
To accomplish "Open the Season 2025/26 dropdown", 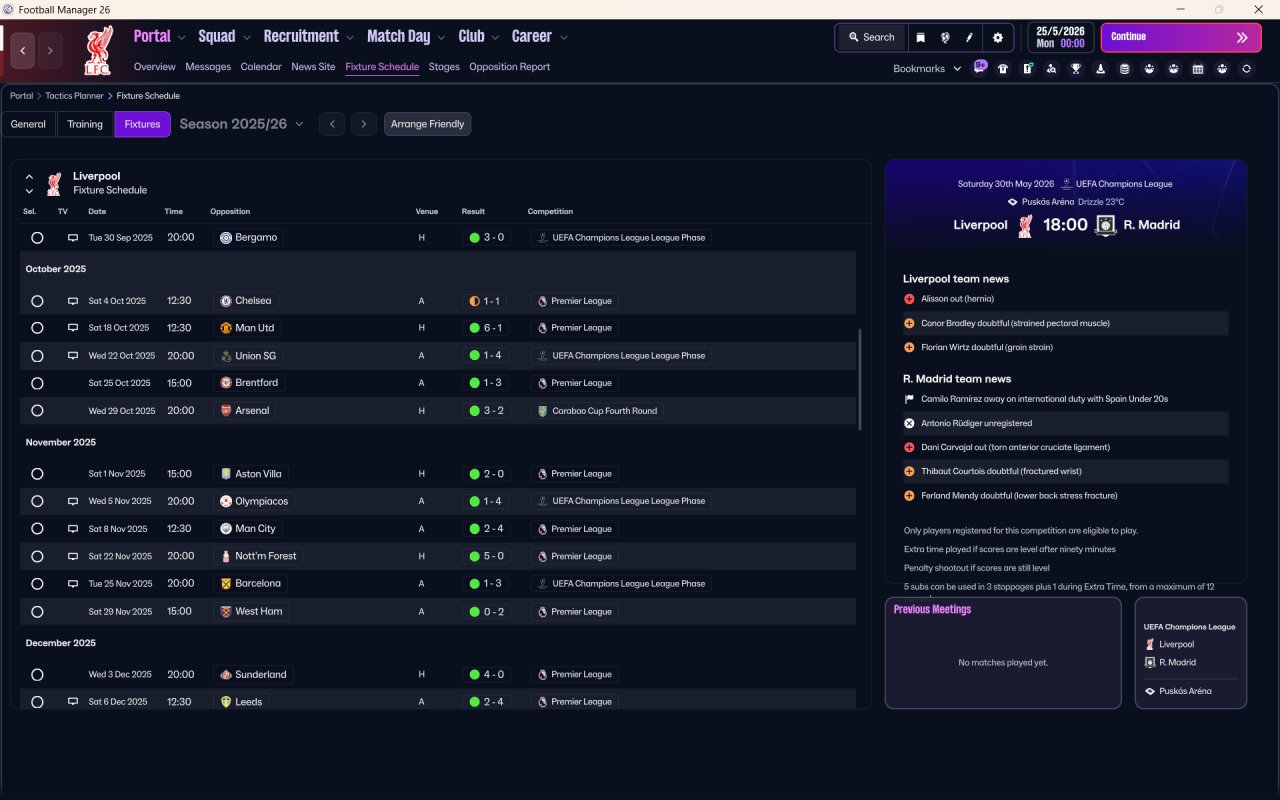I will pos(241,124).
